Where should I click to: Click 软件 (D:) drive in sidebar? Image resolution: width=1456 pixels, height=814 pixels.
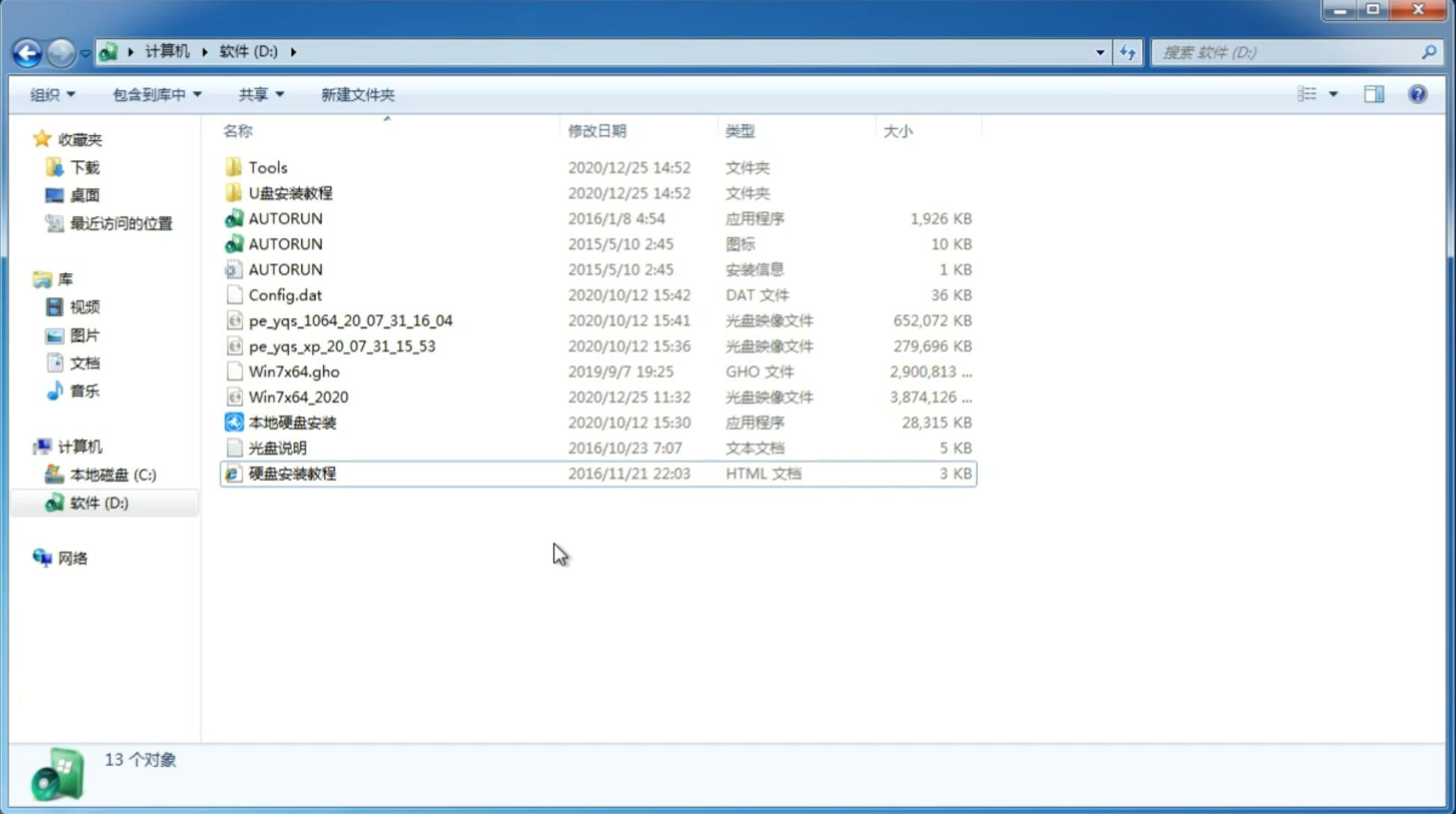pos(98,503)
